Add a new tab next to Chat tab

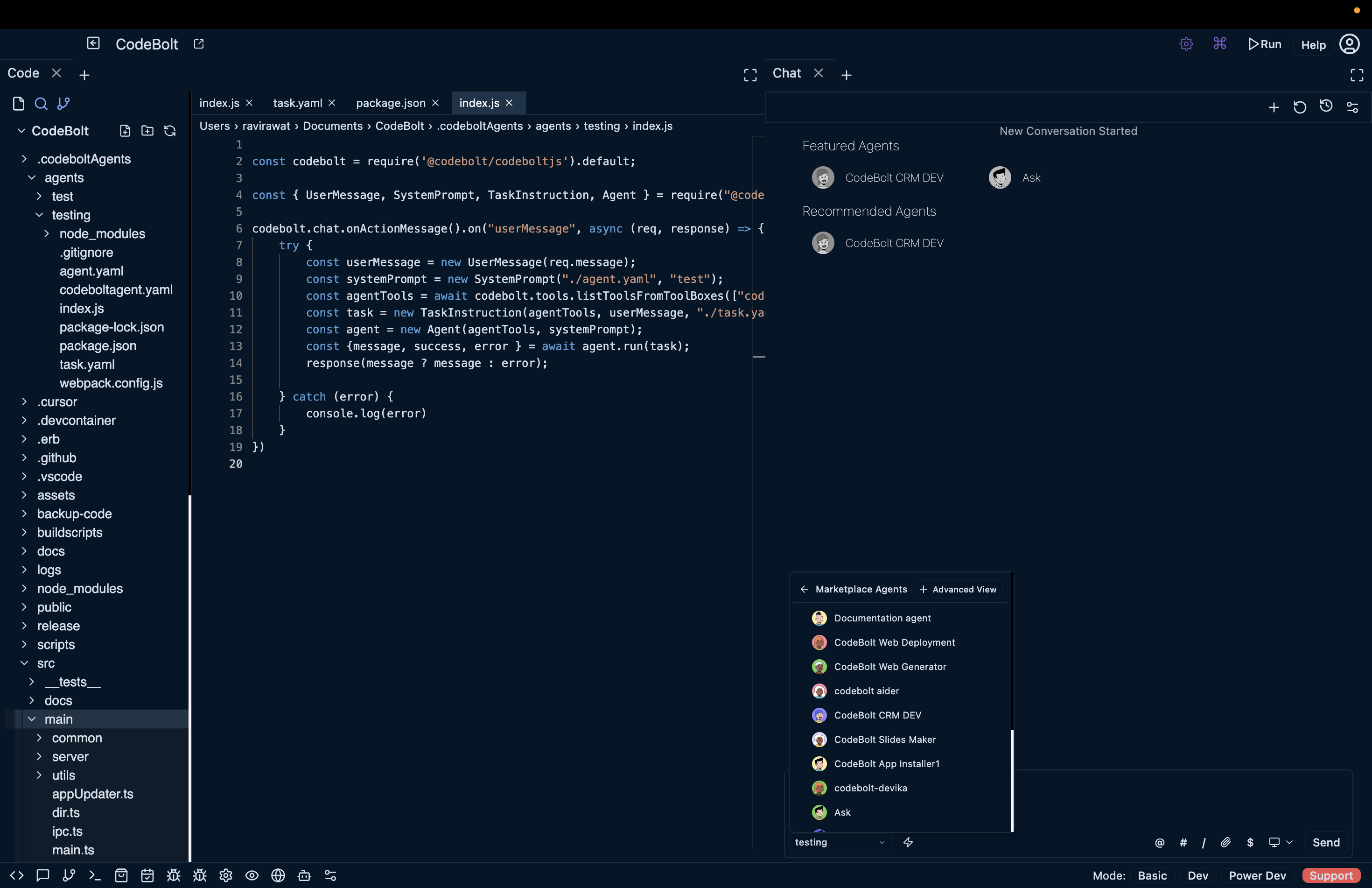[847, 75]
